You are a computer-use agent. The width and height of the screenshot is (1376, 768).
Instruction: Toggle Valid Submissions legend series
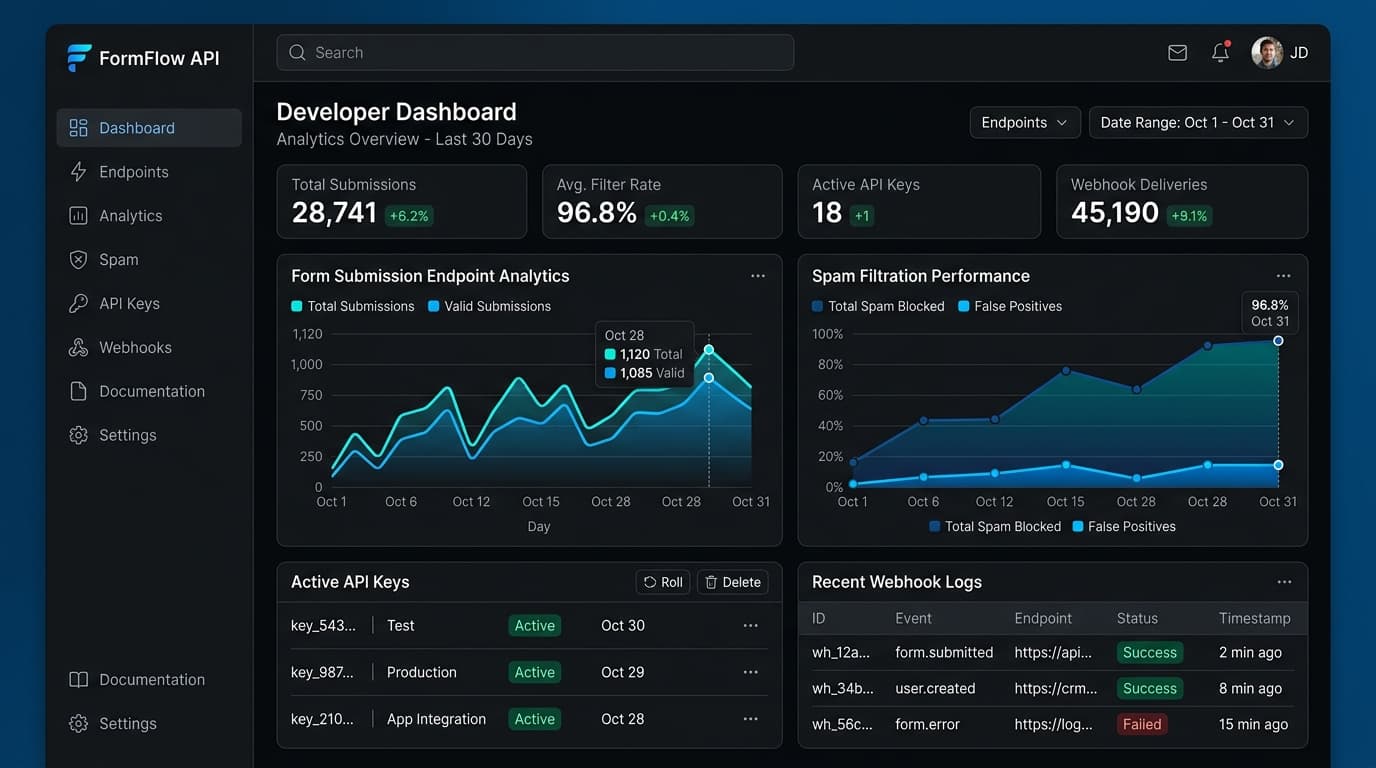coord(489,307)
